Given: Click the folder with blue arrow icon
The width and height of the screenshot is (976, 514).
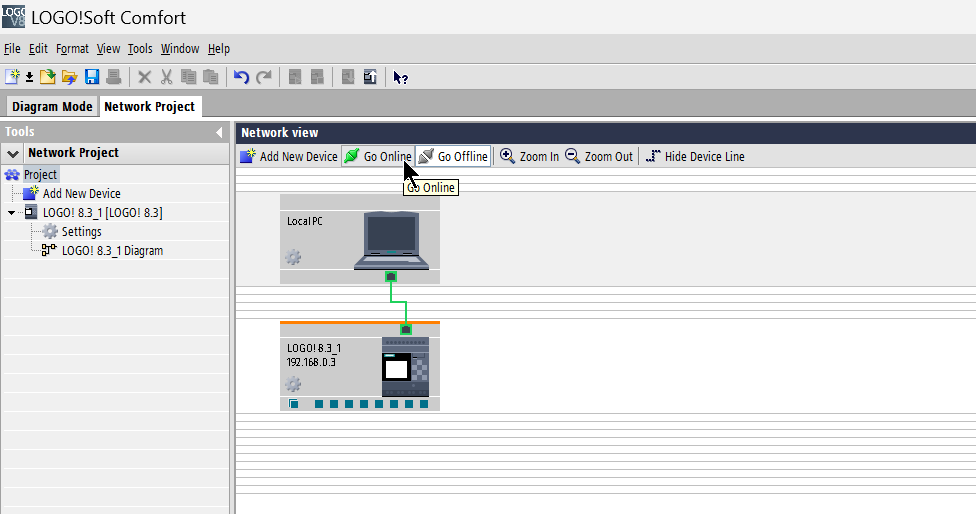Looking at the screenshot, I should (x=69, y=77).
